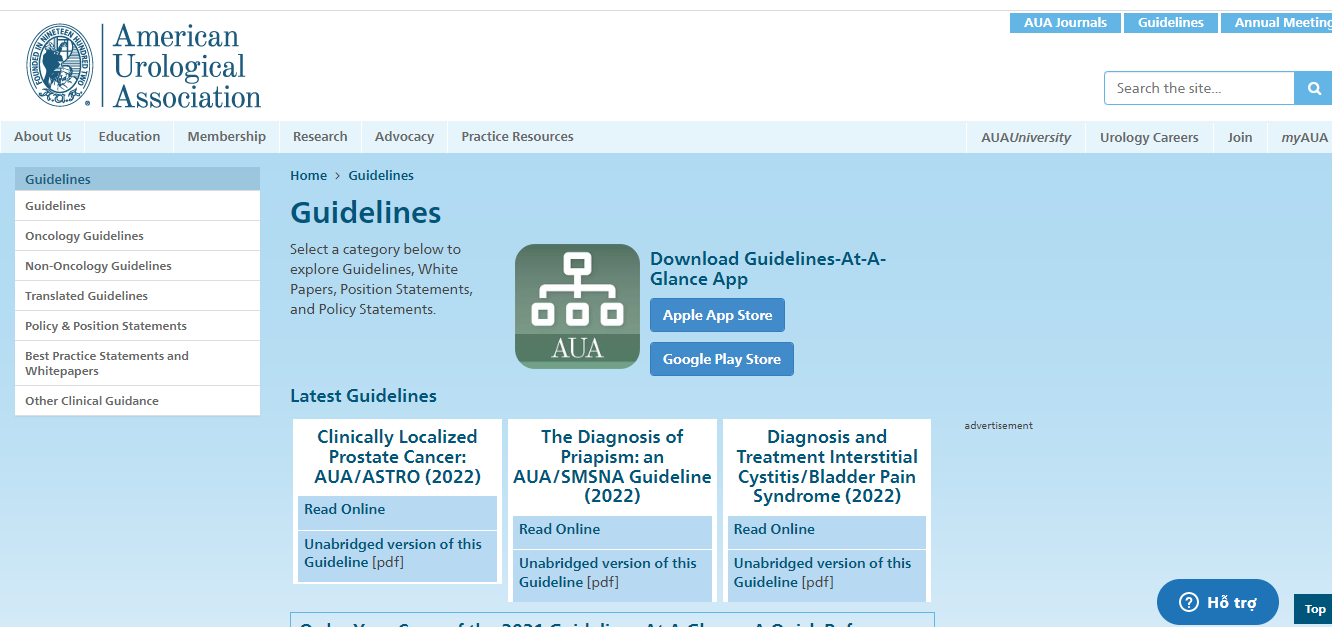Screen dimensions: 1332x627
Task: Open the AUA Journals top tab
Action: (x=1065, y=22)
